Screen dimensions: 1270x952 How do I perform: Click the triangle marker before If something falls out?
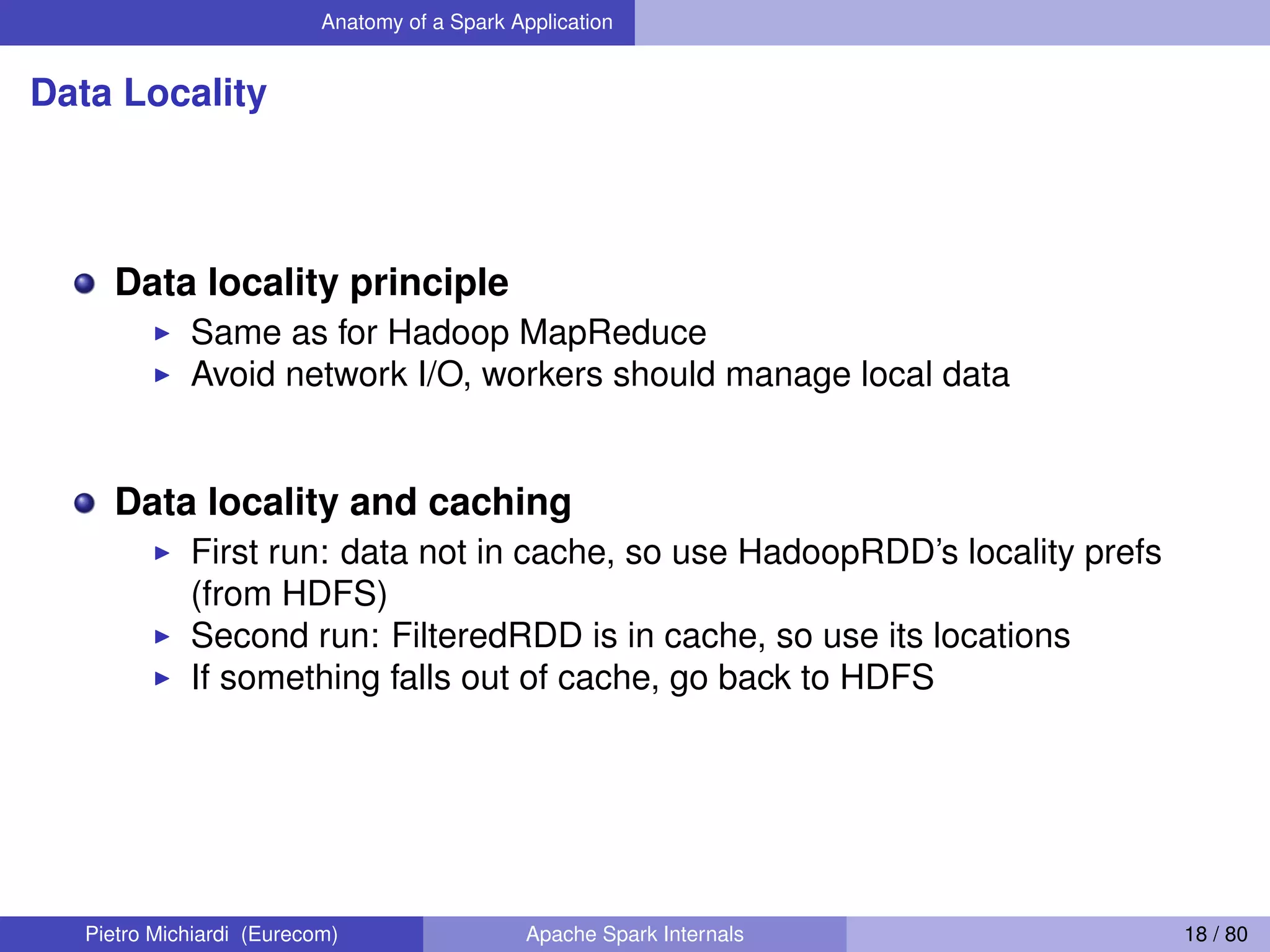coord(162,678)
